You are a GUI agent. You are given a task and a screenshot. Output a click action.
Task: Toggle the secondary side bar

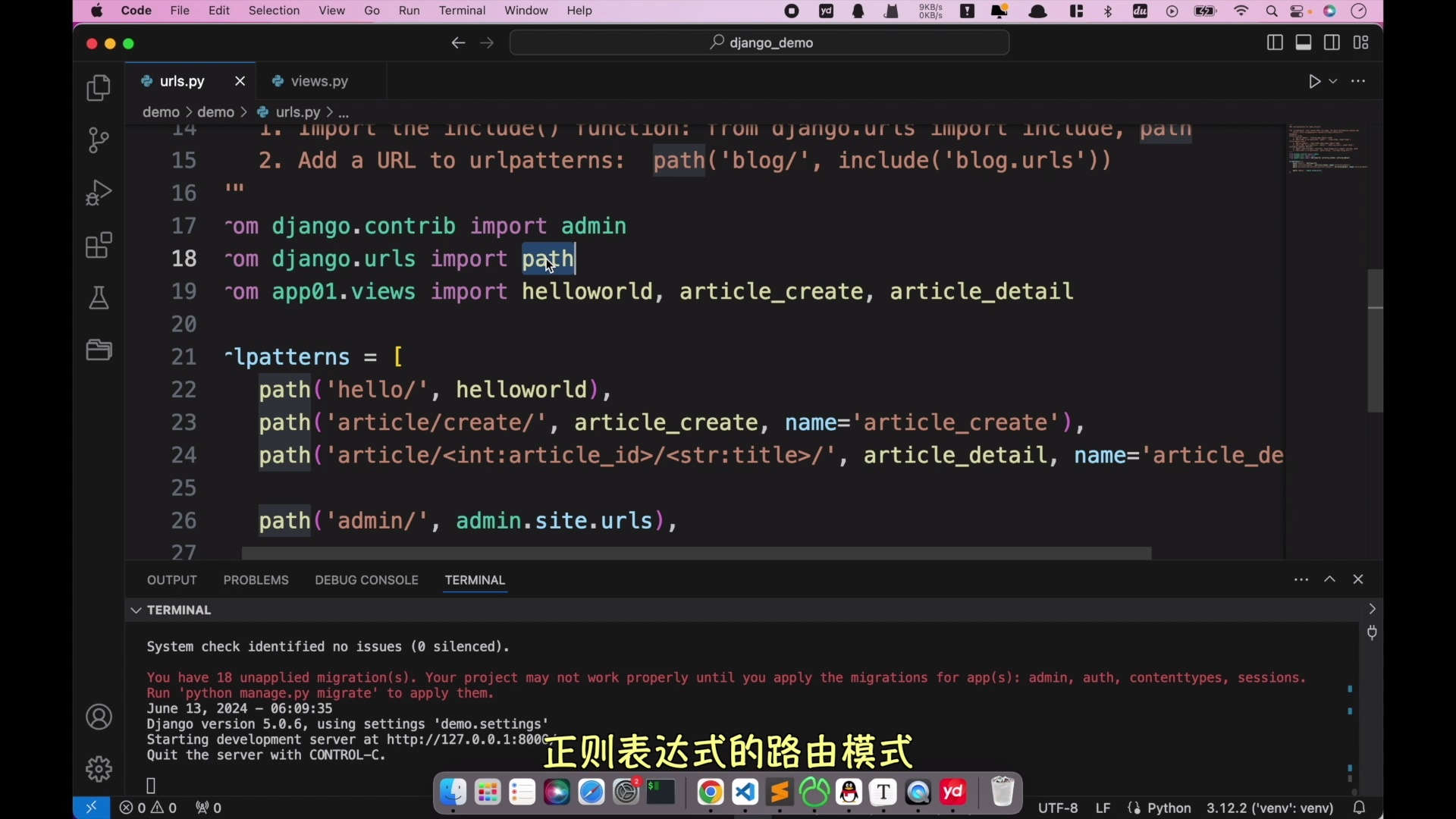tap(1332, 42)
